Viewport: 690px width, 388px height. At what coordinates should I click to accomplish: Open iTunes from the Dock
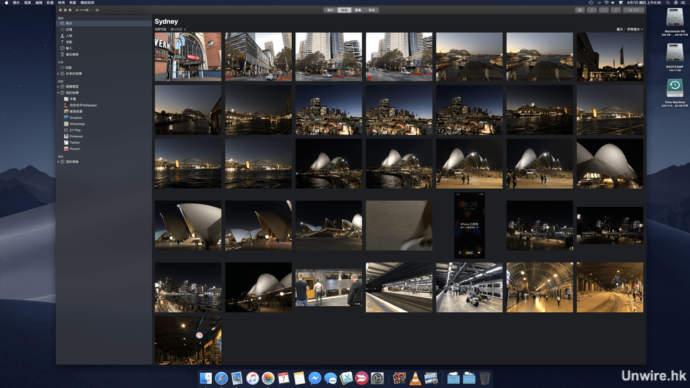click(x=252, y=378)
